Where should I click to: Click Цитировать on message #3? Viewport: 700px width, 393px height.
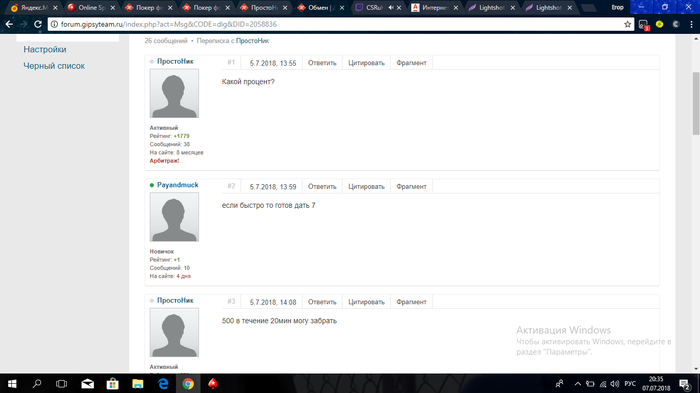coord(366,302)
